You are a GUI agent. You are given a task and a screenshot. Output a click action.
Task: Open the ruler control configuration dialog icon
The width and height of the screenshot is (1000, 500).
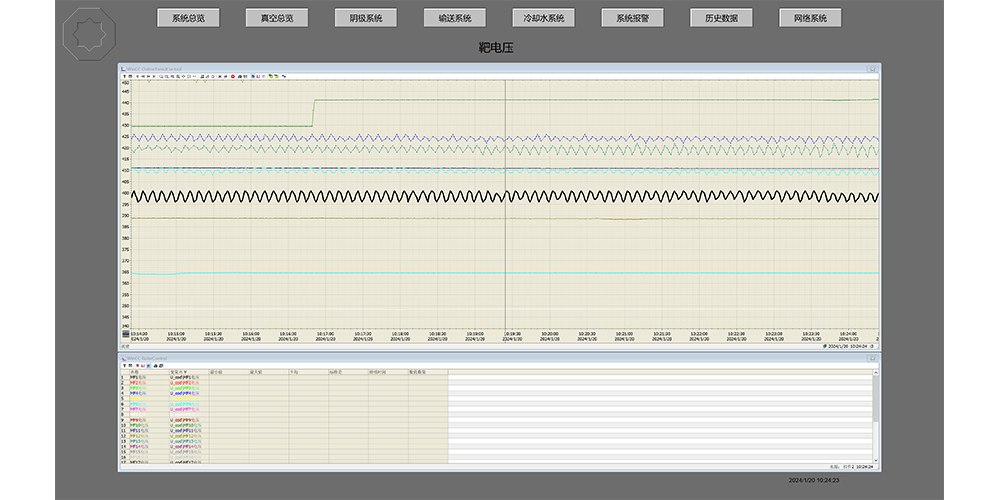(130, 366)
